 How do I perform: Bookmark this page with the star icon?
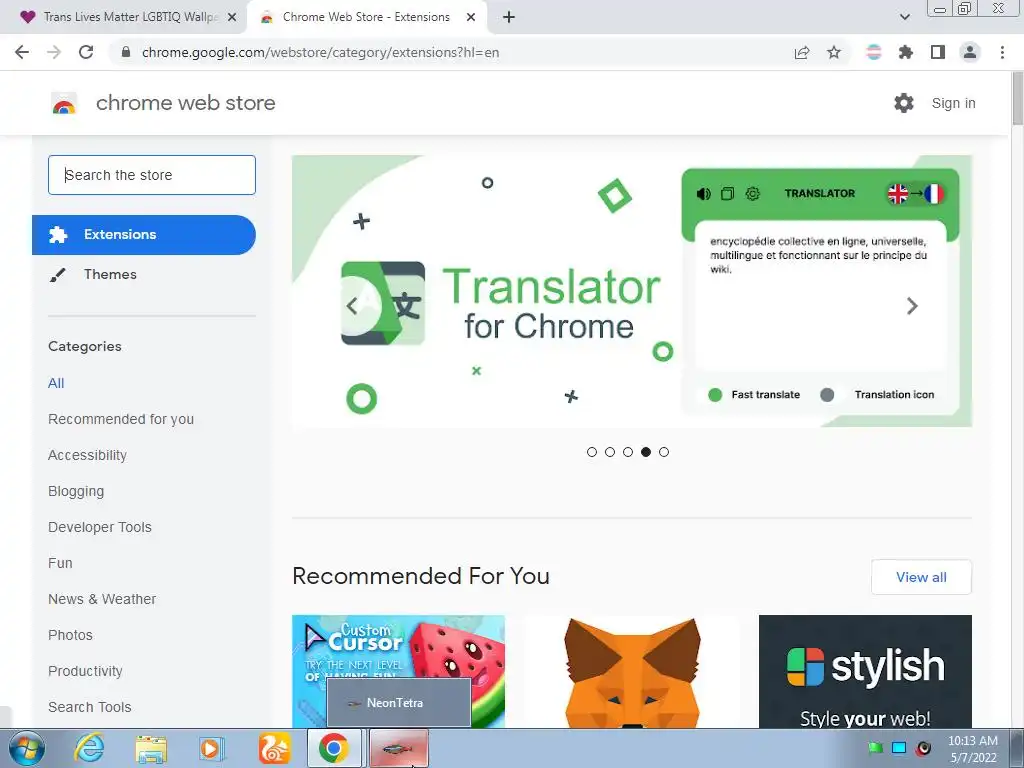click(834, 52)
